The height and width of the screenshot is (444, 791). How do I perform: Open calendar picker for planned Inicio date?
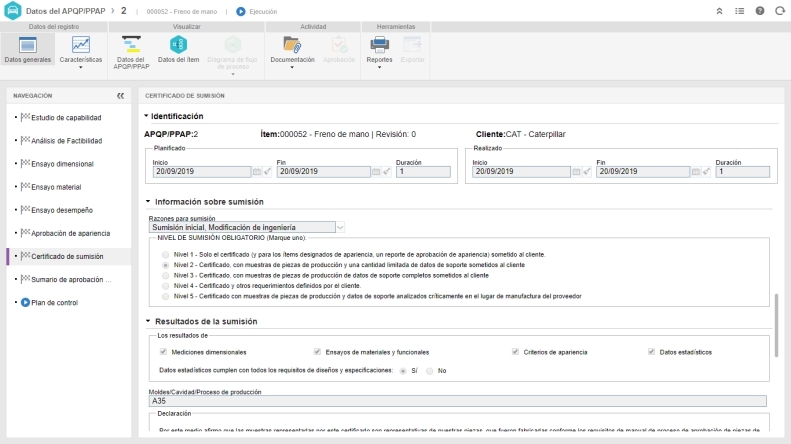256,172
